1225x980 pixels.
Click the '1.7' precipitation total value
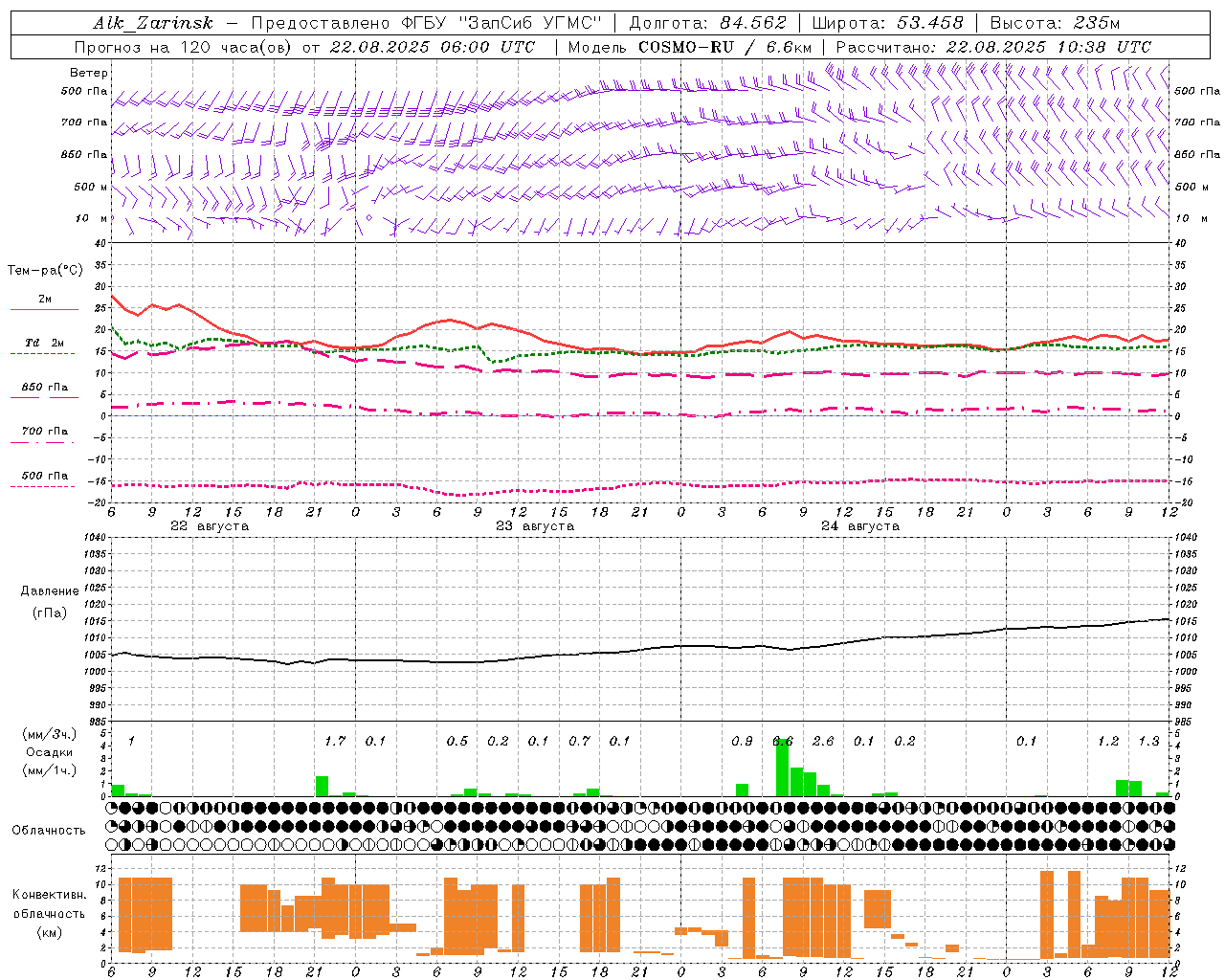click(x=335, y=742)
